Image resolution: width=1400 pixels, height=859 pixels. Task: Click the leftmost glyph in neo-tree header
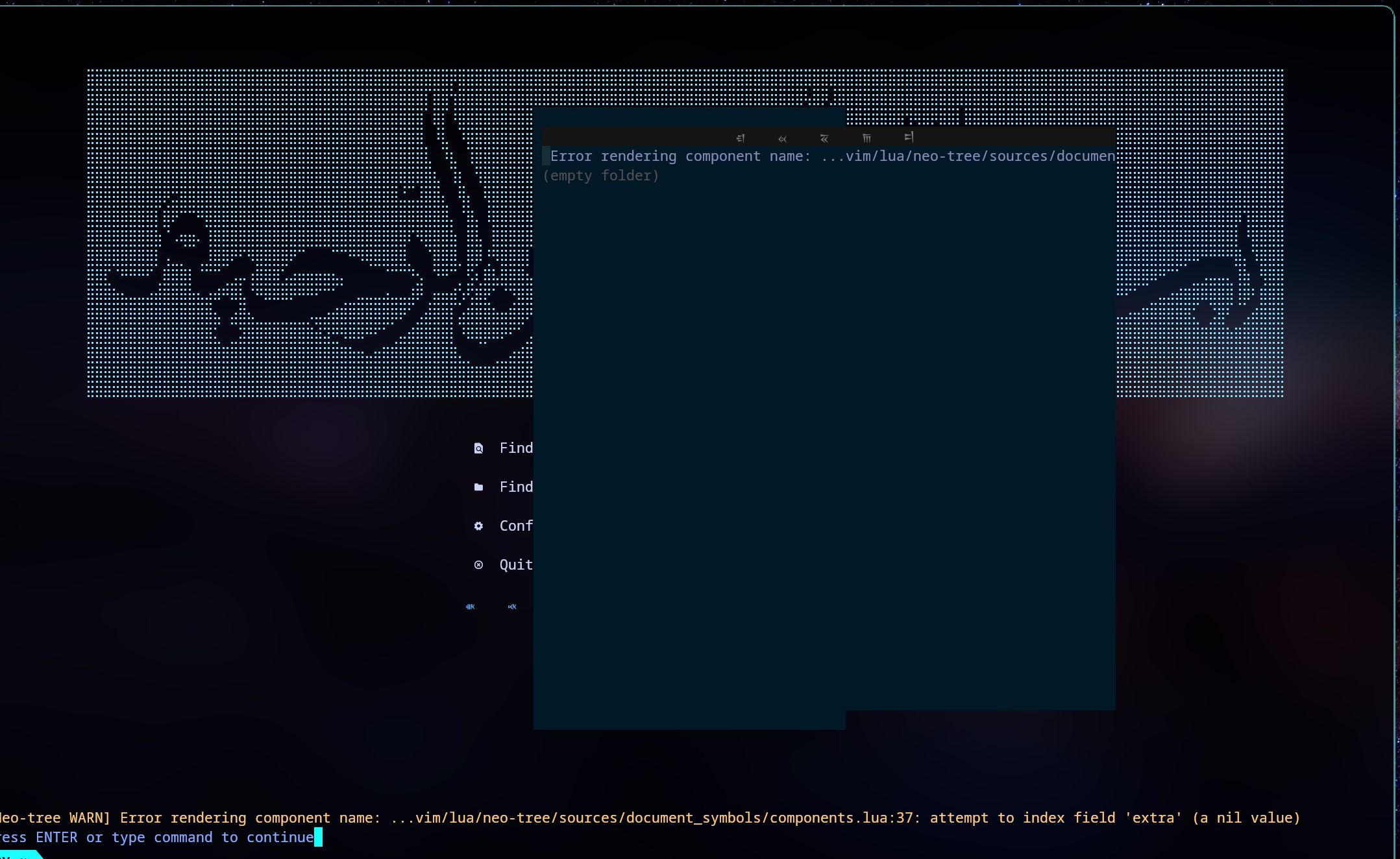point(741,138)
